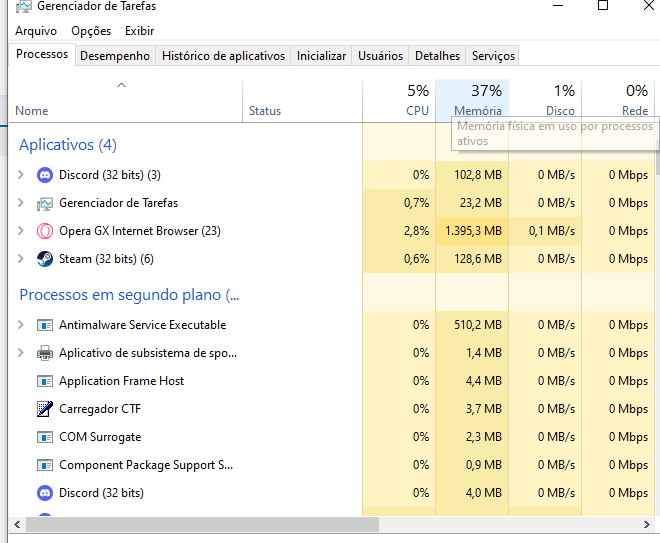
Task: Click the background Discord (32 bits) icon
Action: click(45, 493)
